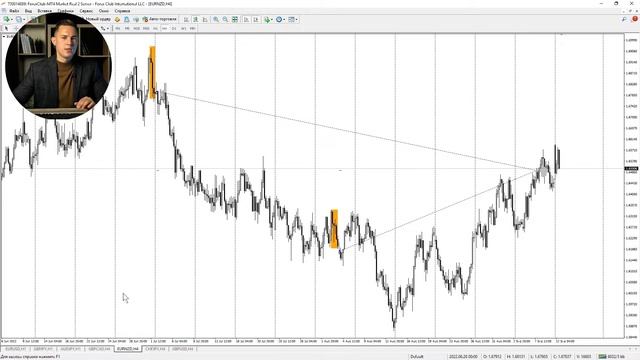Expand the line tools dropdown arrow
The image size is (640, 360).
tap(108, 28)
